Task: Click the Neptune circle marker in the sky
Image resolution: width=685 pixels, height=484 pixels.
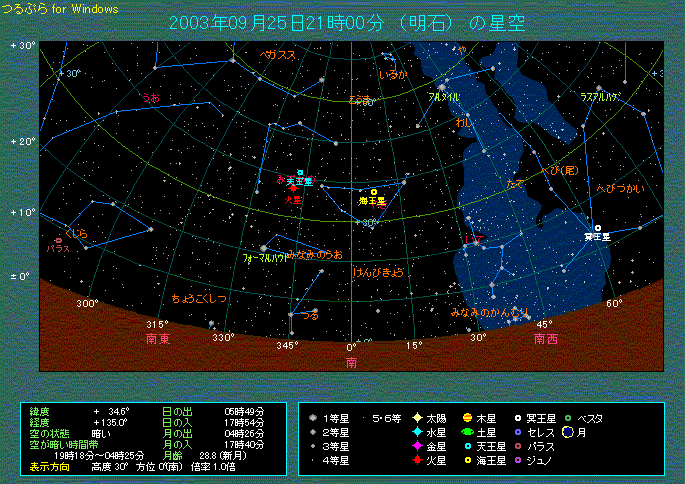Action: [374, 192]
